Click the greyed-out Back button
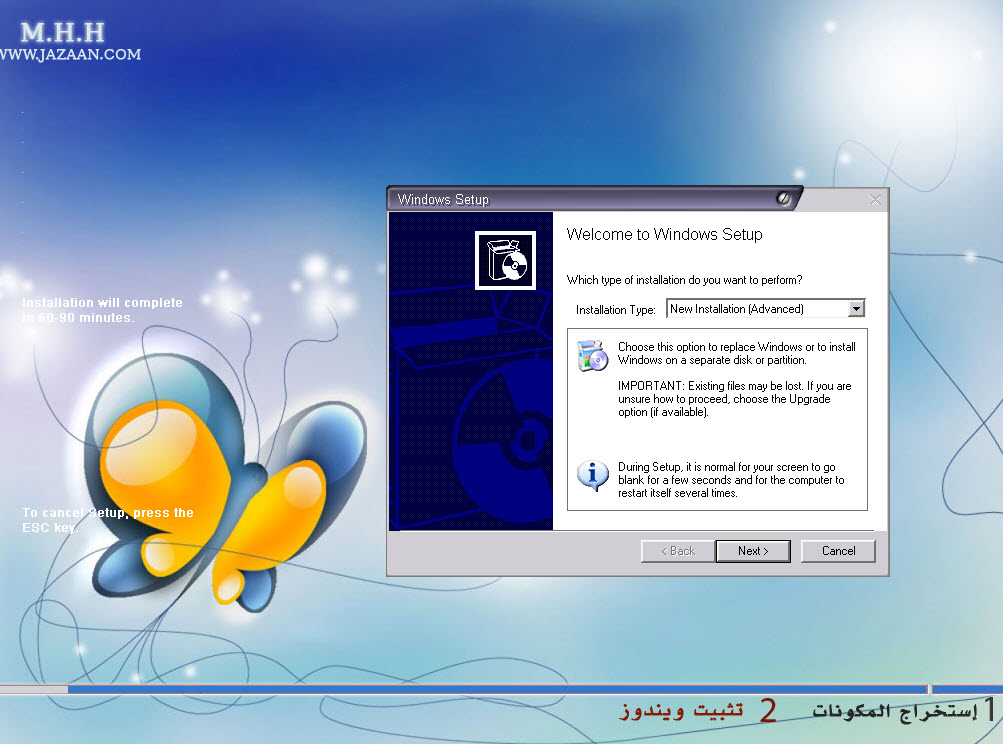 point(676,551)
